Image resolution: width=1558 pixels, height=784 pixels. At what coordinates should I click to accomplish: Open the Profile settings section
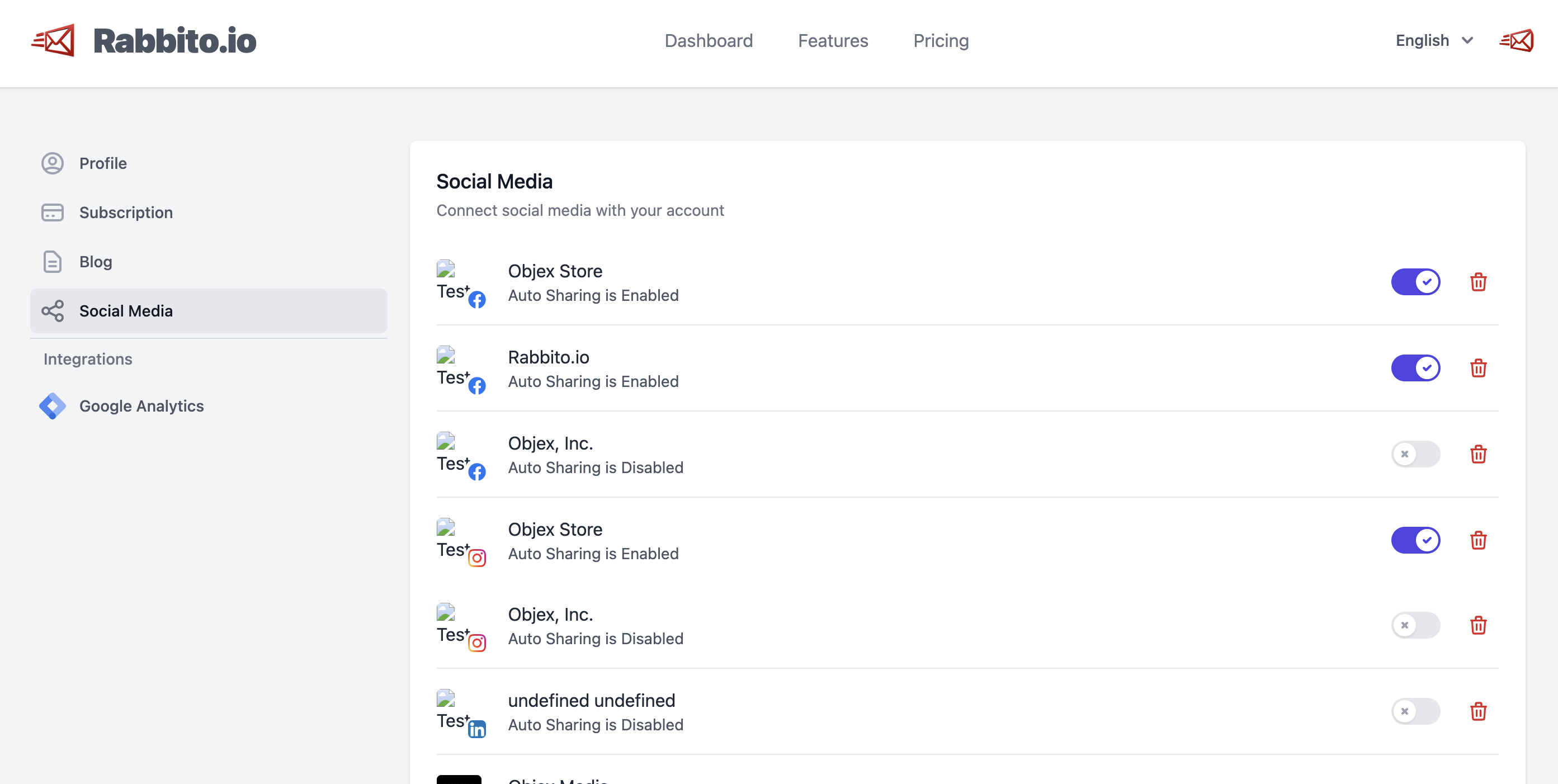pos(209,163)
